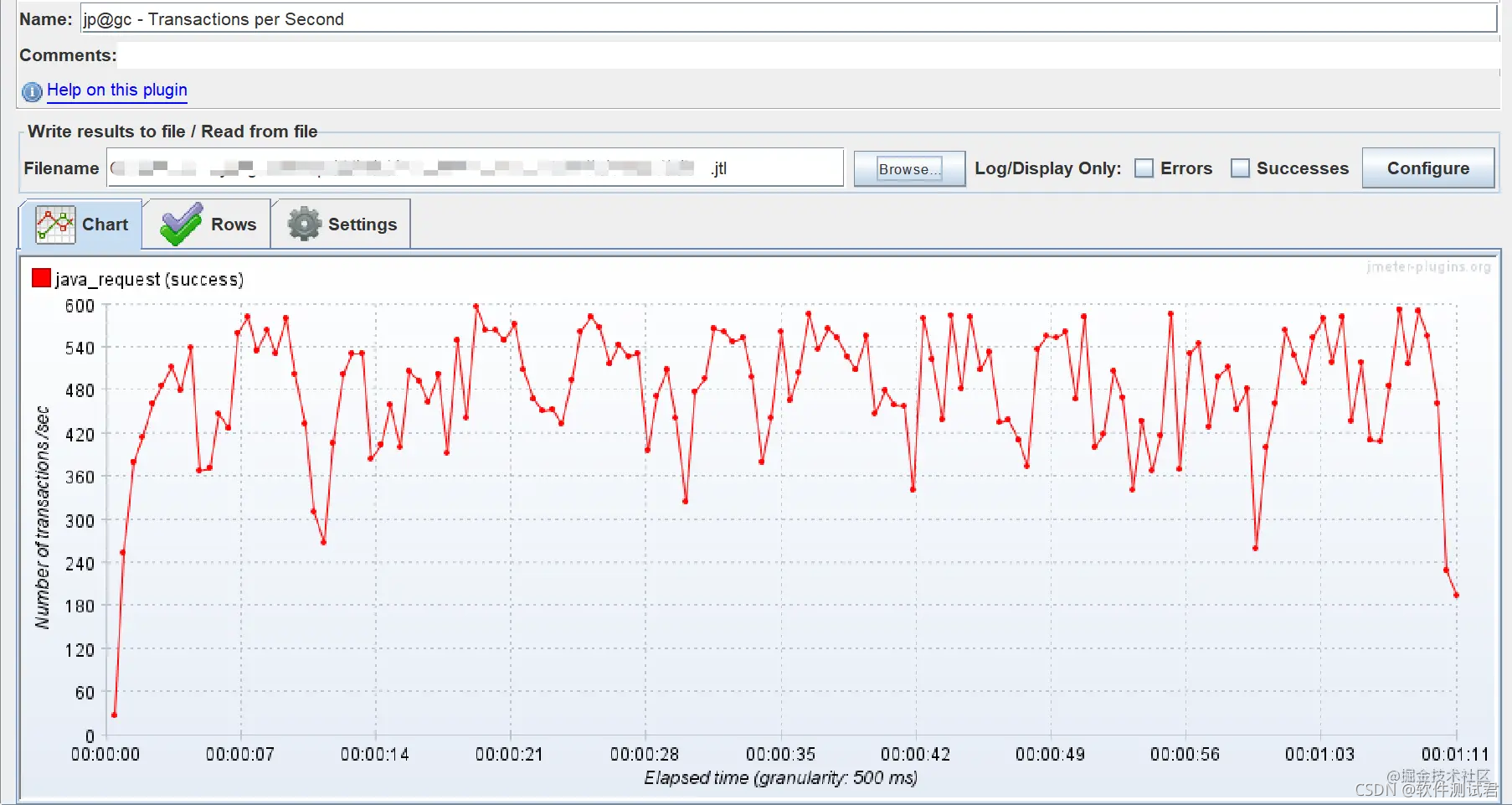Click the 00:00:07 time axis label

[240, 754]
